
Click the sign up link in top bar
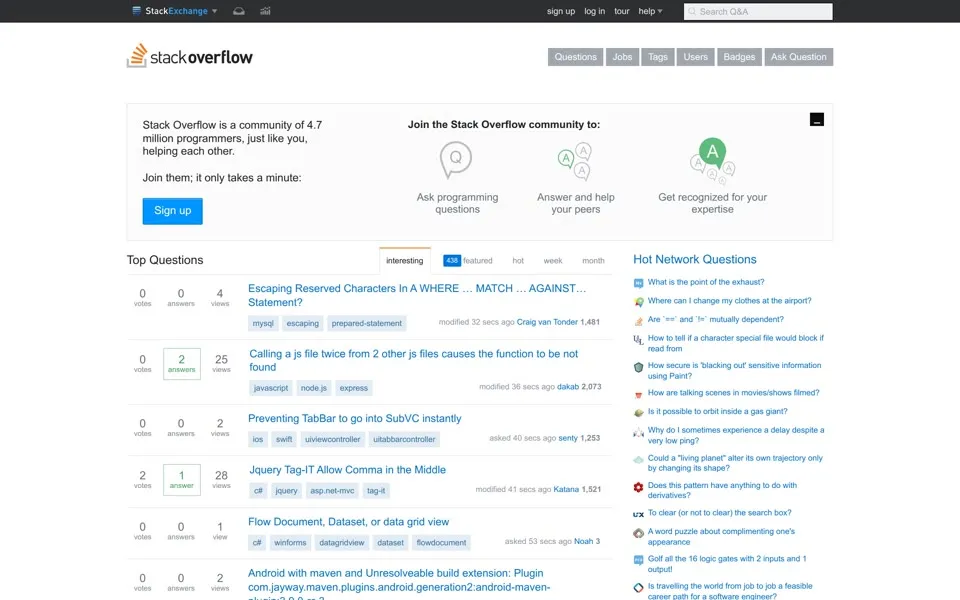click(x=561, y=11)
